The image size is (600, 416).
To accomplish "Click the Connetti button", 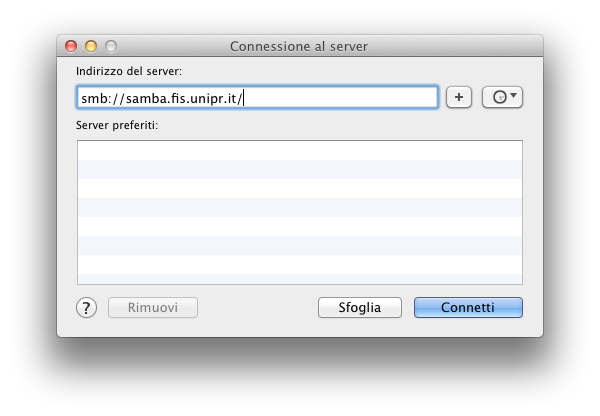I will coord(468,308).
